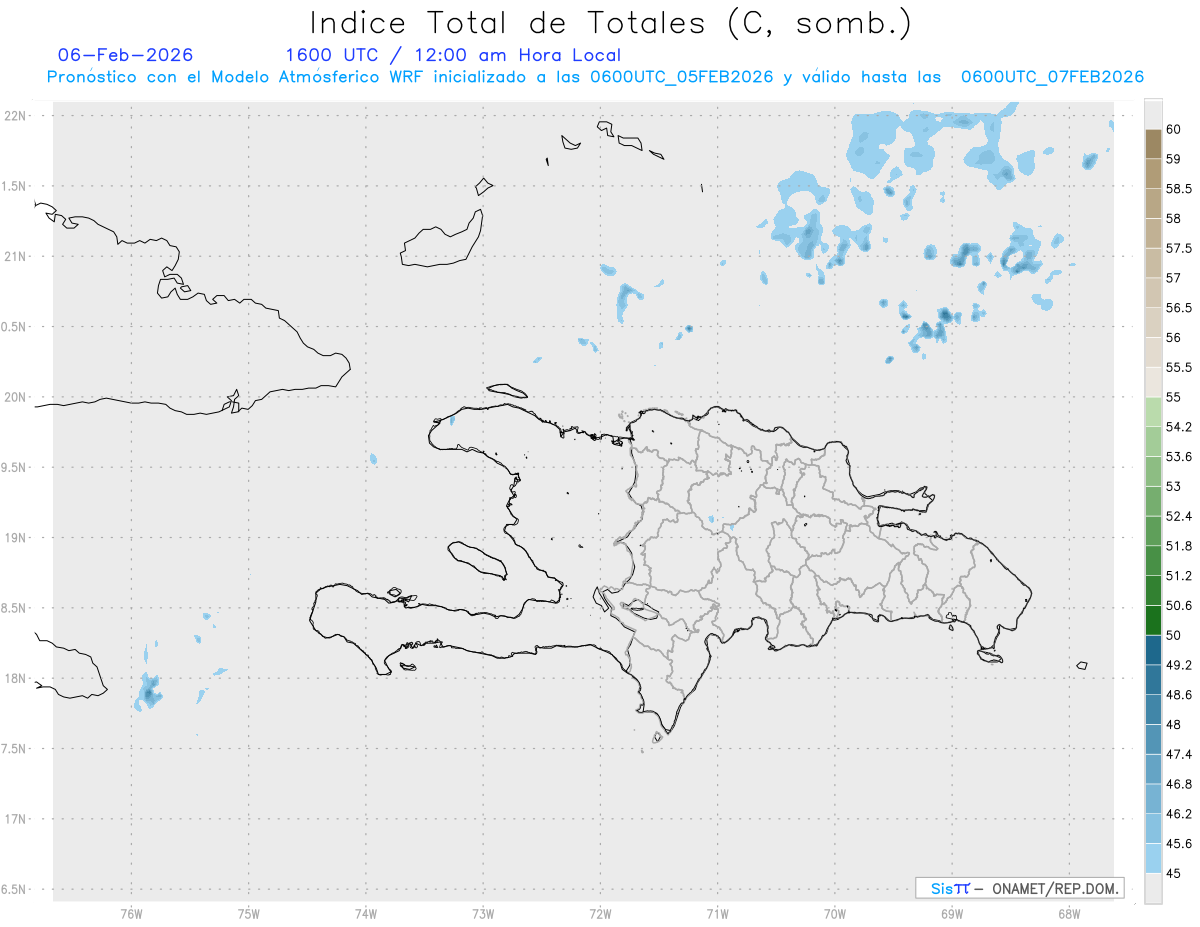1200x927 pixels.
Task: Click the "75W" longitude label
Action: tap(249, 913)
